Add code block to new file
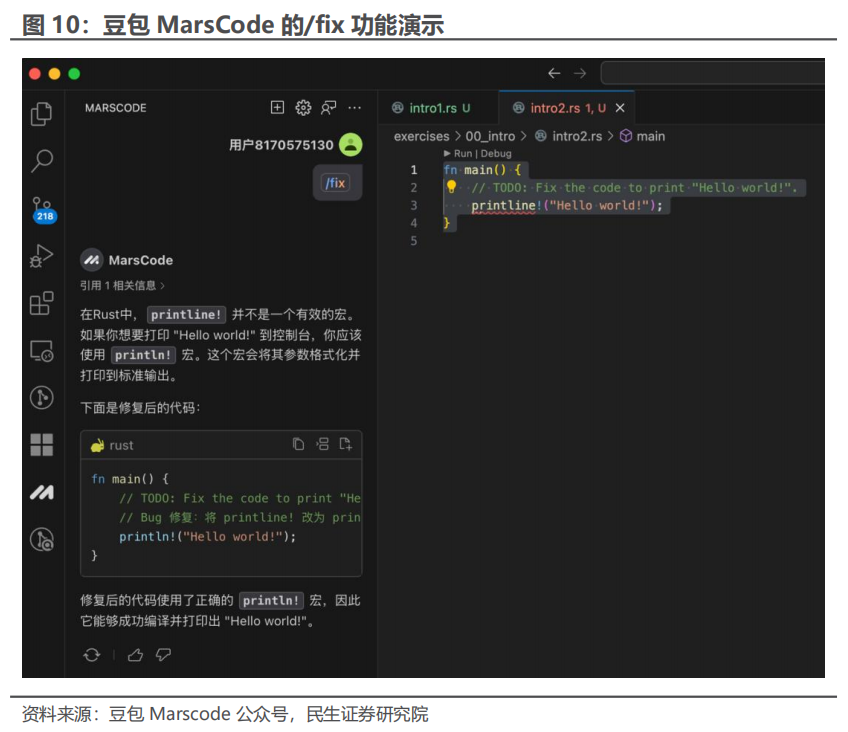Screen dimensions: 848x732 click(x=346, y=444)
